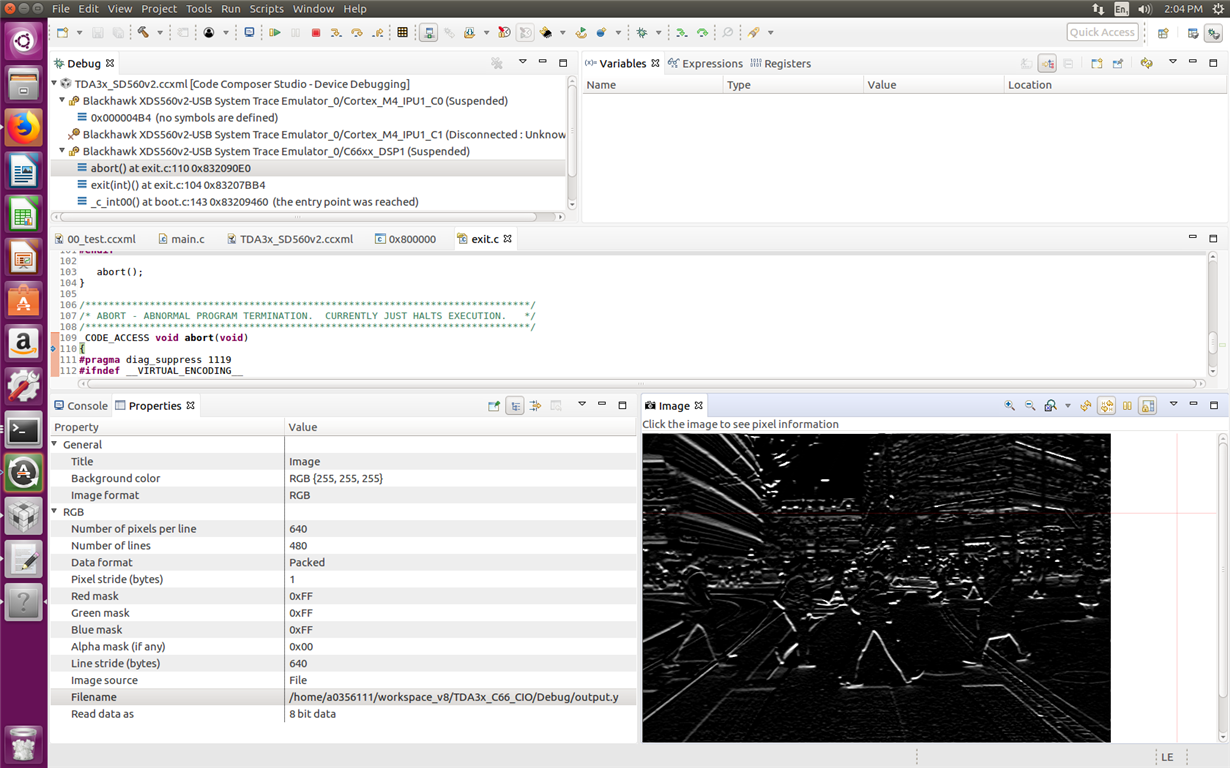This screenshot has height=768, width=1230.
Task: Open the Scripts menu
Action: tap(266, 9)
